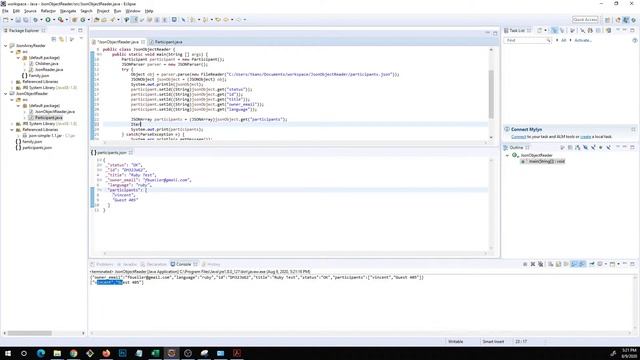
Task: Select Participant.java in Package Explorer
Action: pyautogui.click(x=48, y=118)
